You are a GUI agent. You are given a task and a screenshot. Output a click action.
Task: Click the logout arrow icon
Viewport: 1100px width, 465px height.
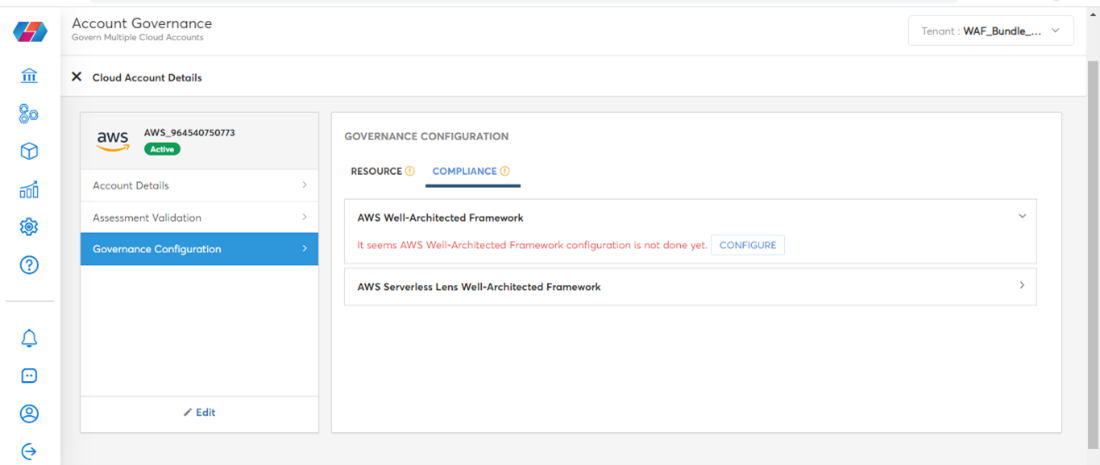pyautogui.click(x=29, y=451)
